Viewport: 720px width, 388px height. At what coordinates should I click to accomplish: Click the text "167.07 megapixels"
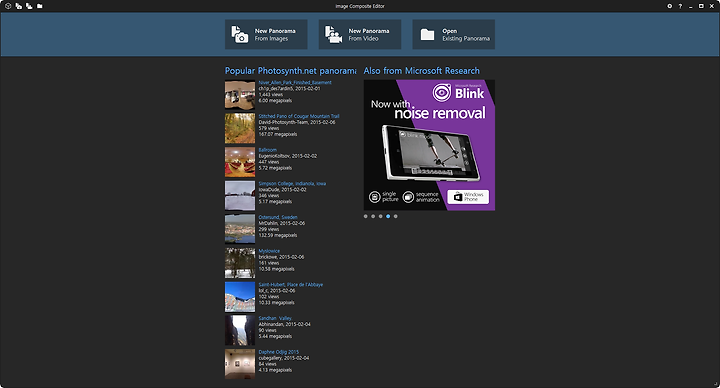278,135
